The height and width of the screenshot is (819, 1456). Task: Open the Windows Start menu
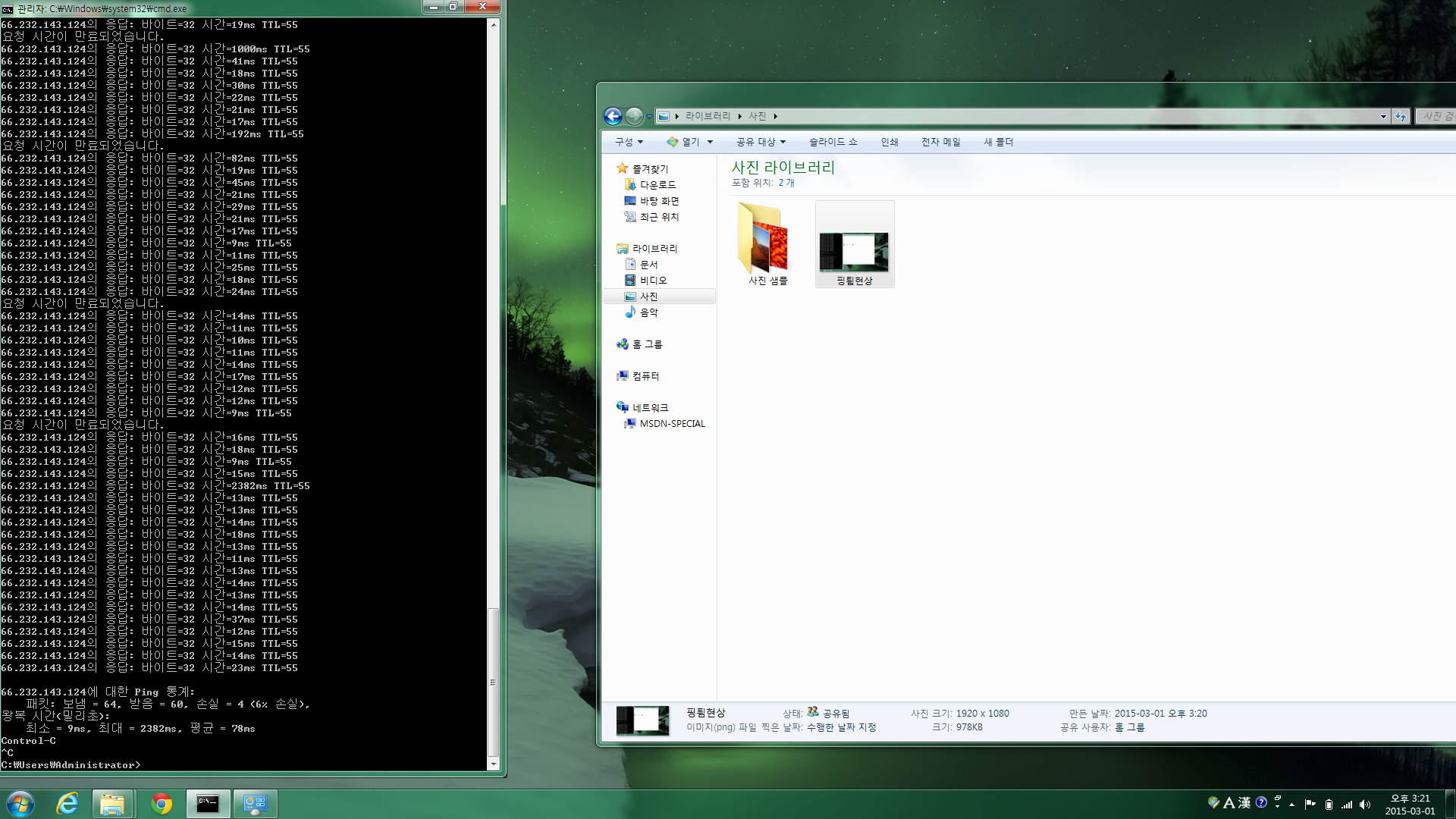pos(20,804)
